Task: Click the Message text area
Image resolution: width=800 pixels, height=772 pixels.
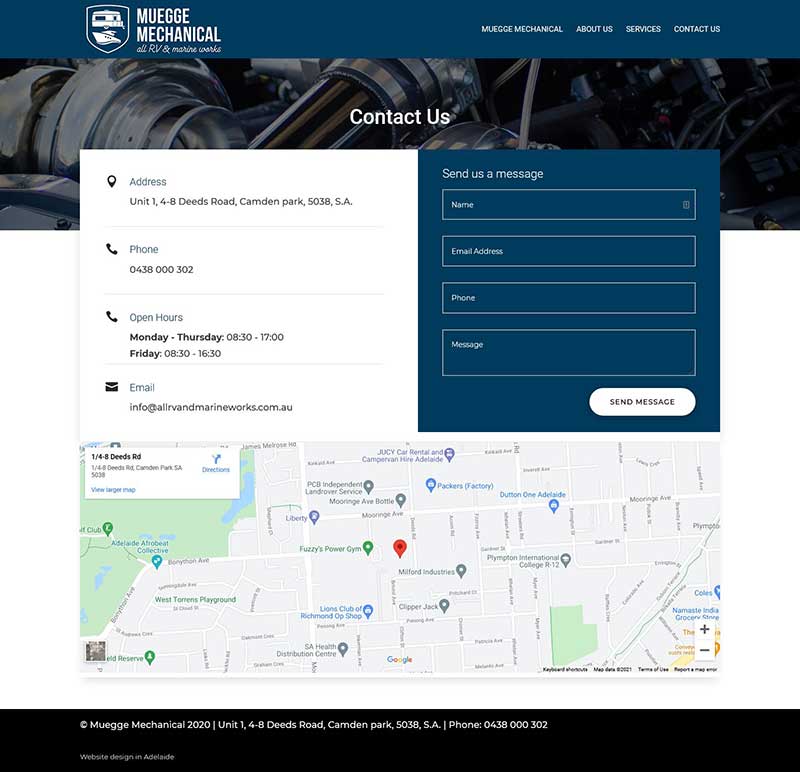Action: point(567,352)
